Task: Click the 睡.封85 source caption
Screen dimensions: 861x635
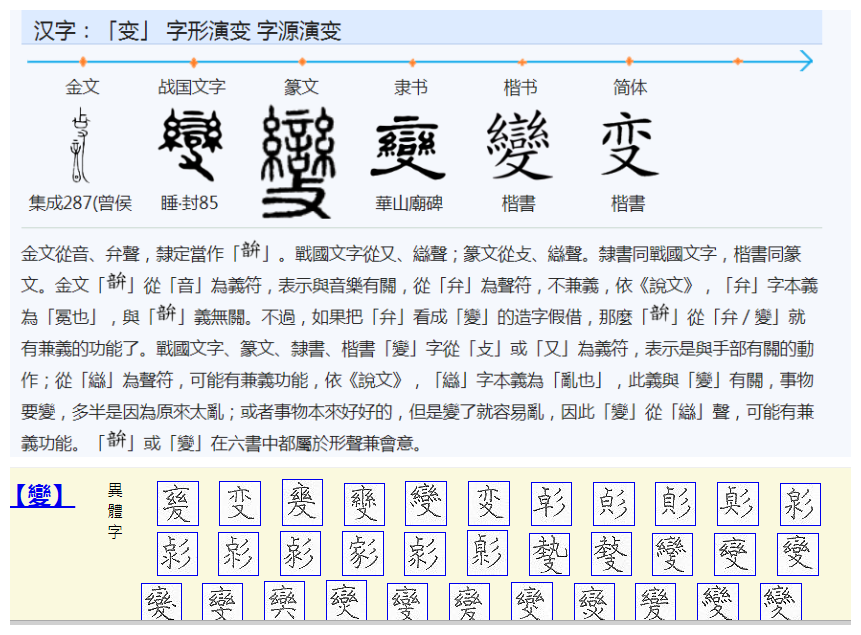Action: [189, 206]
